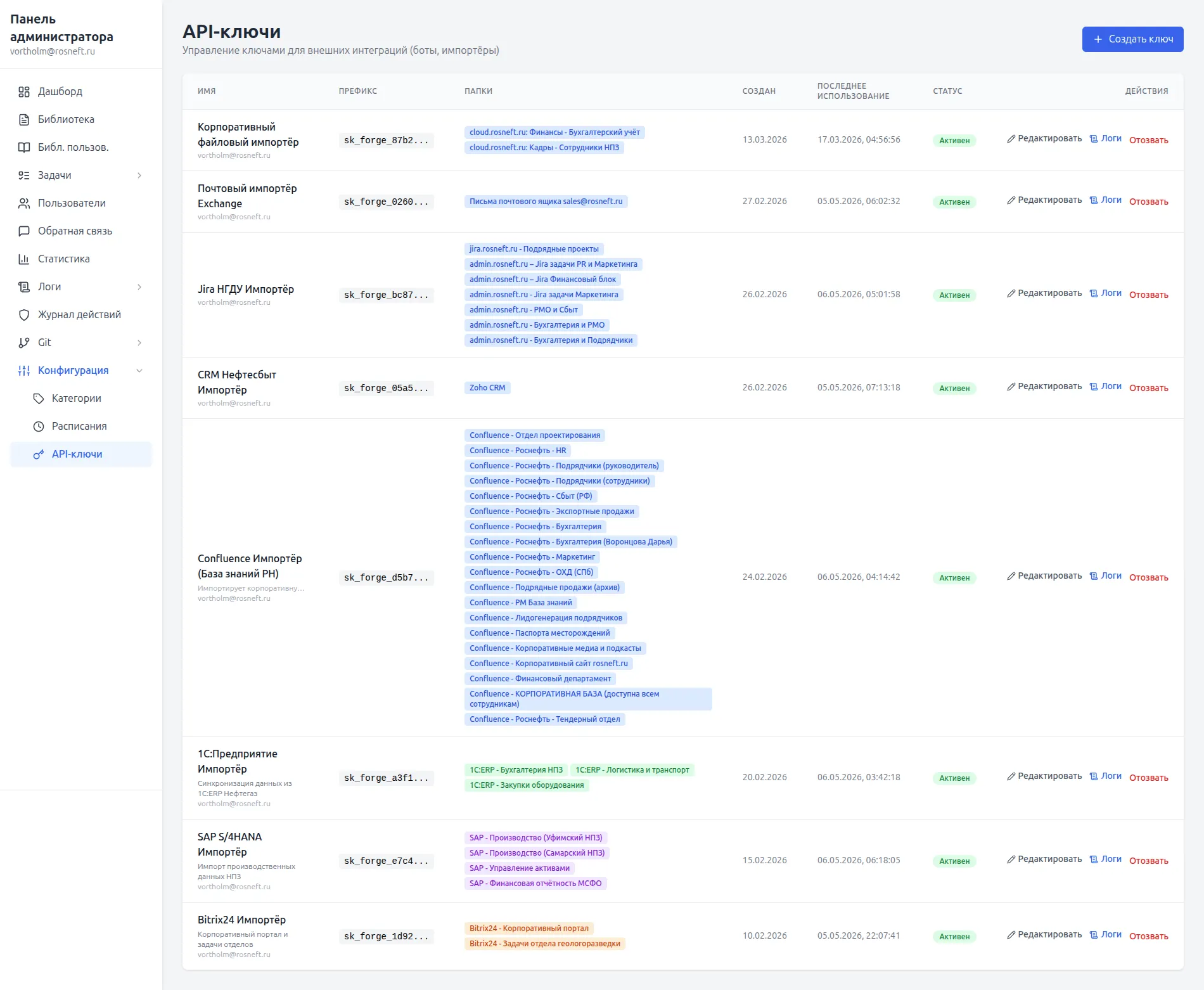Viewport: 1204px width, 990px height.
Task: Click Редактировать for 1С:Предприятие Импортёр
Action: [x=1044, y=776]
